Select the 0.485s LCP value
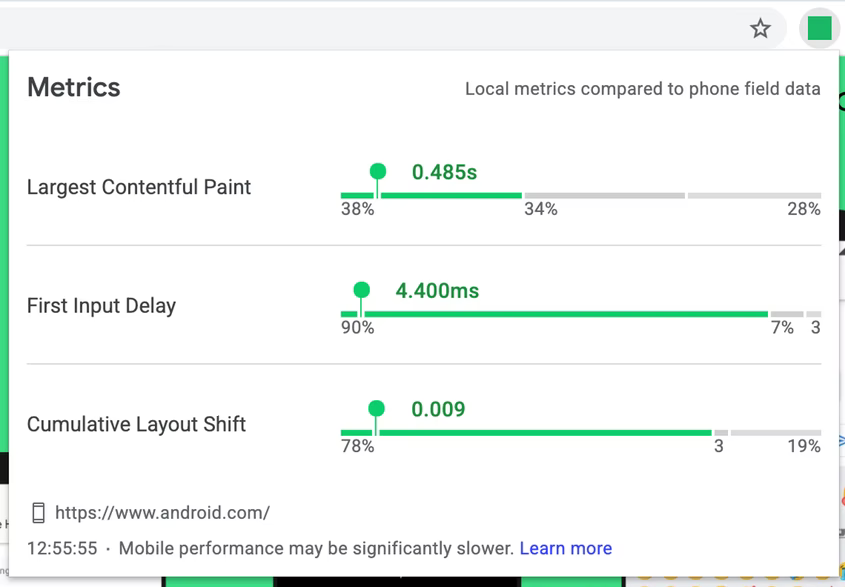The image size is (845, 587). pos(444,172)
